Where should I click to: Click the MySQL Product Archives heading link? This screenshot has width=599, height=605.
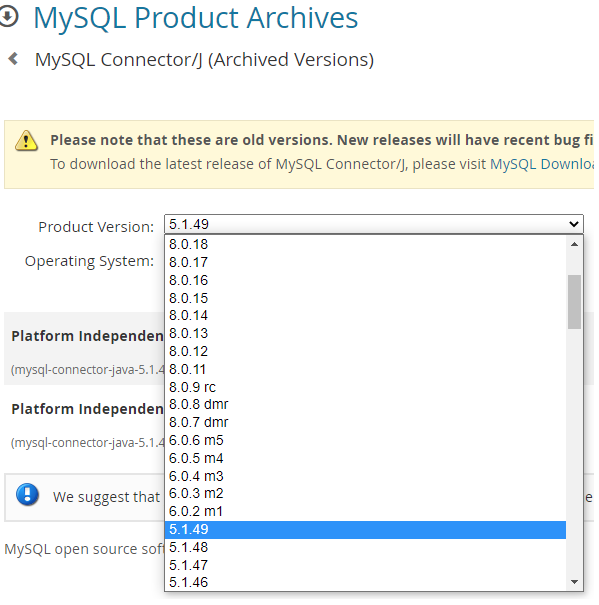click(x=196, y=18)
